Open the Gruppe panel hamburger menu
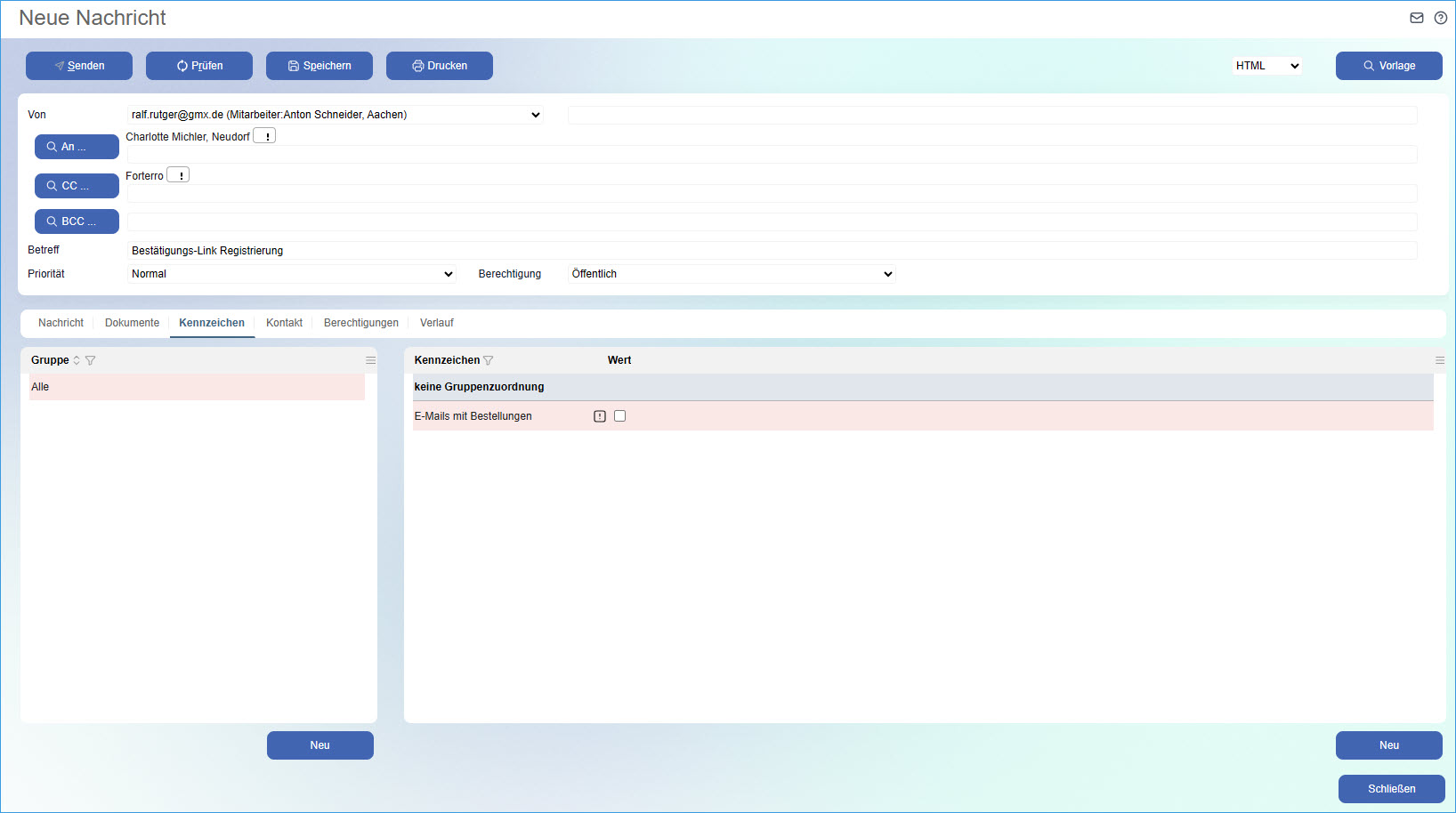 (370, 359)
